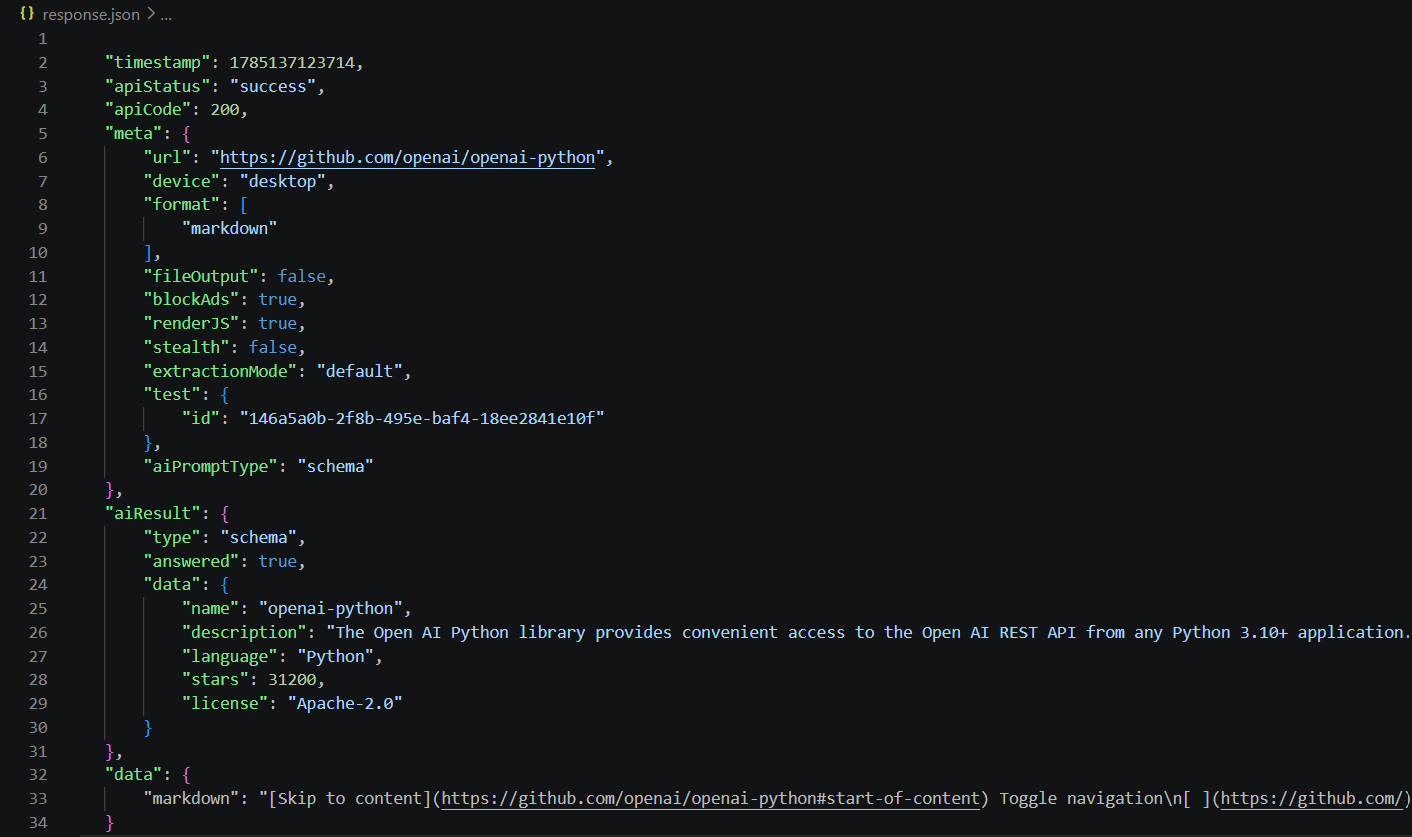
Task: Select the "openai-python" value on line 25
Action: coord(331,608)
